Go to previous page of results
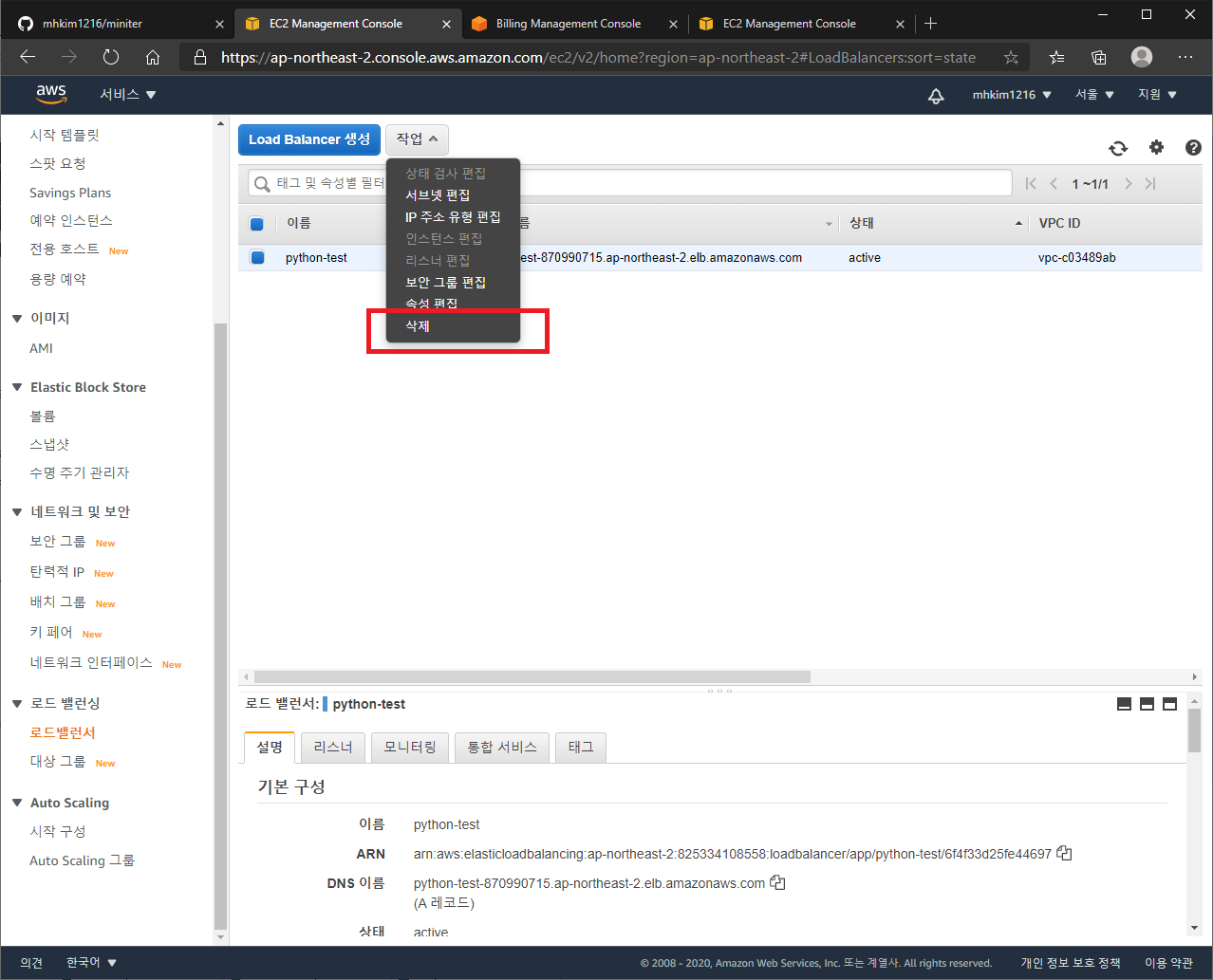This screenshot has height=980, width=1213. [1054, 184]
